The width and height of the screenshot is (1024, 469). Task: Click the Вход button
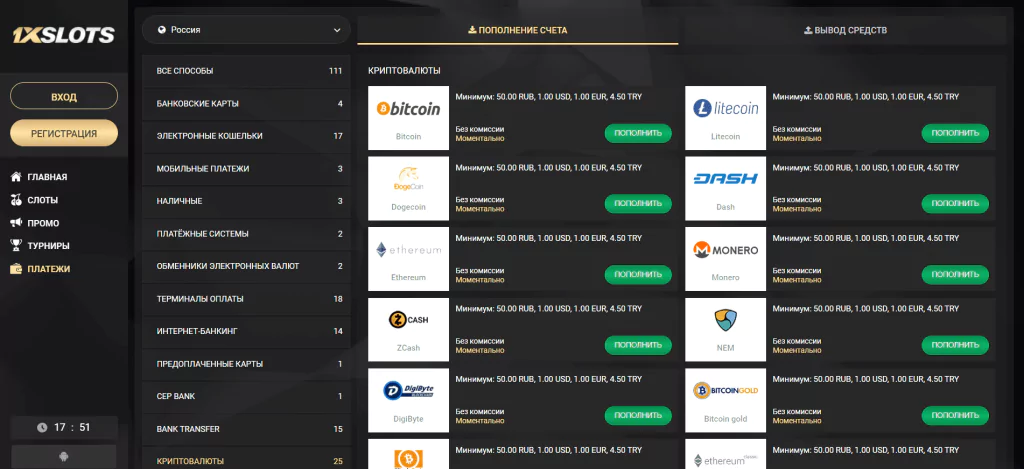64,97
